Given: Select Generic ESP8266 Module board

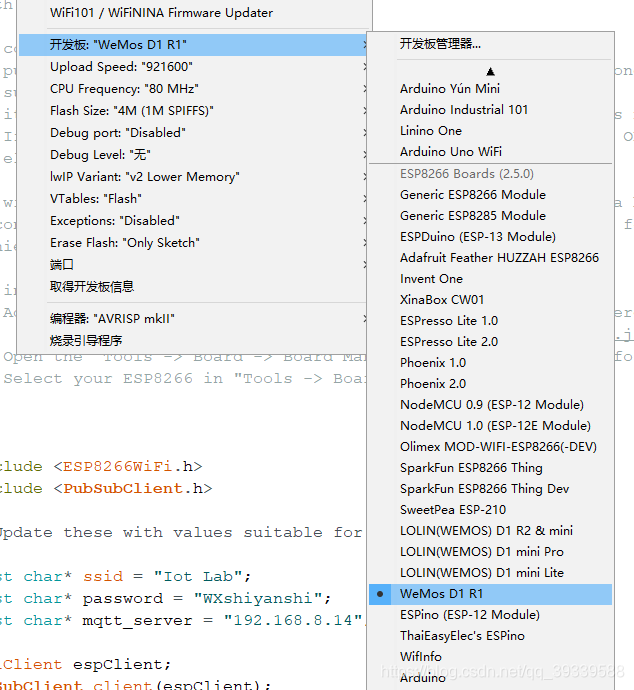Looking at the screenshot, I should (x=490, y=195).
